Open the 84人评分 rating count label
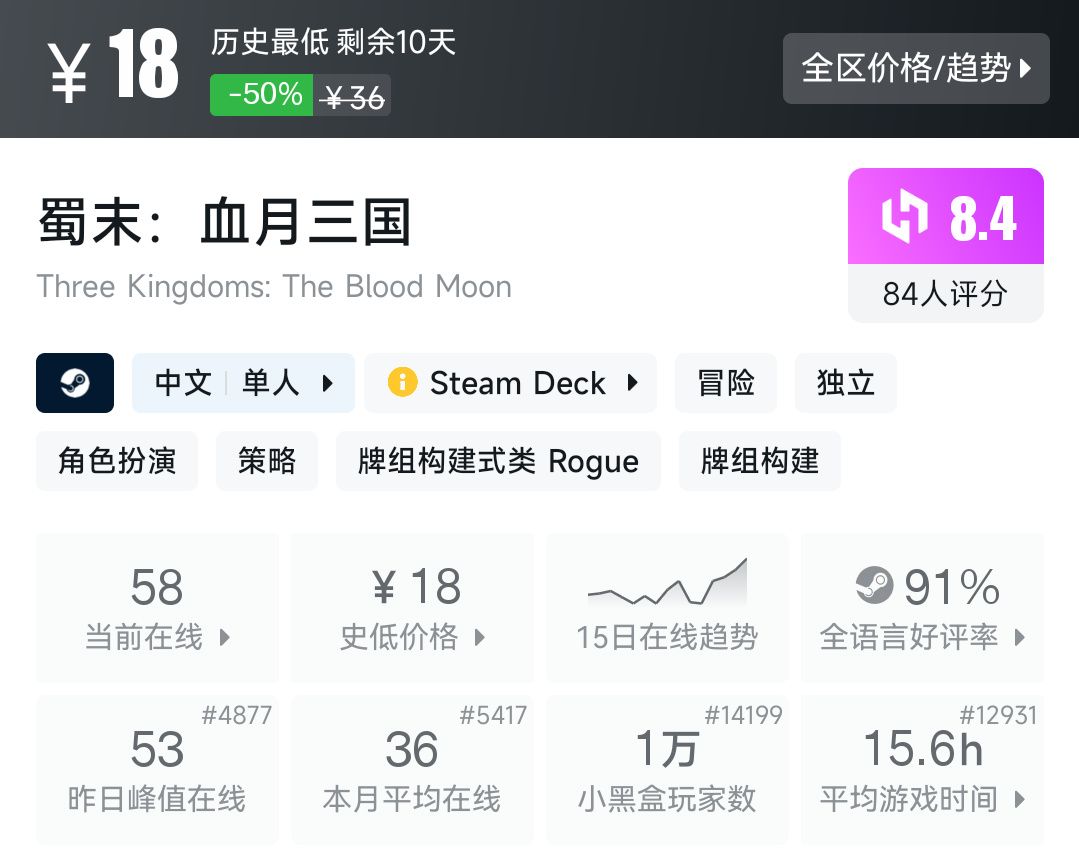 click(x=945, y=294)
